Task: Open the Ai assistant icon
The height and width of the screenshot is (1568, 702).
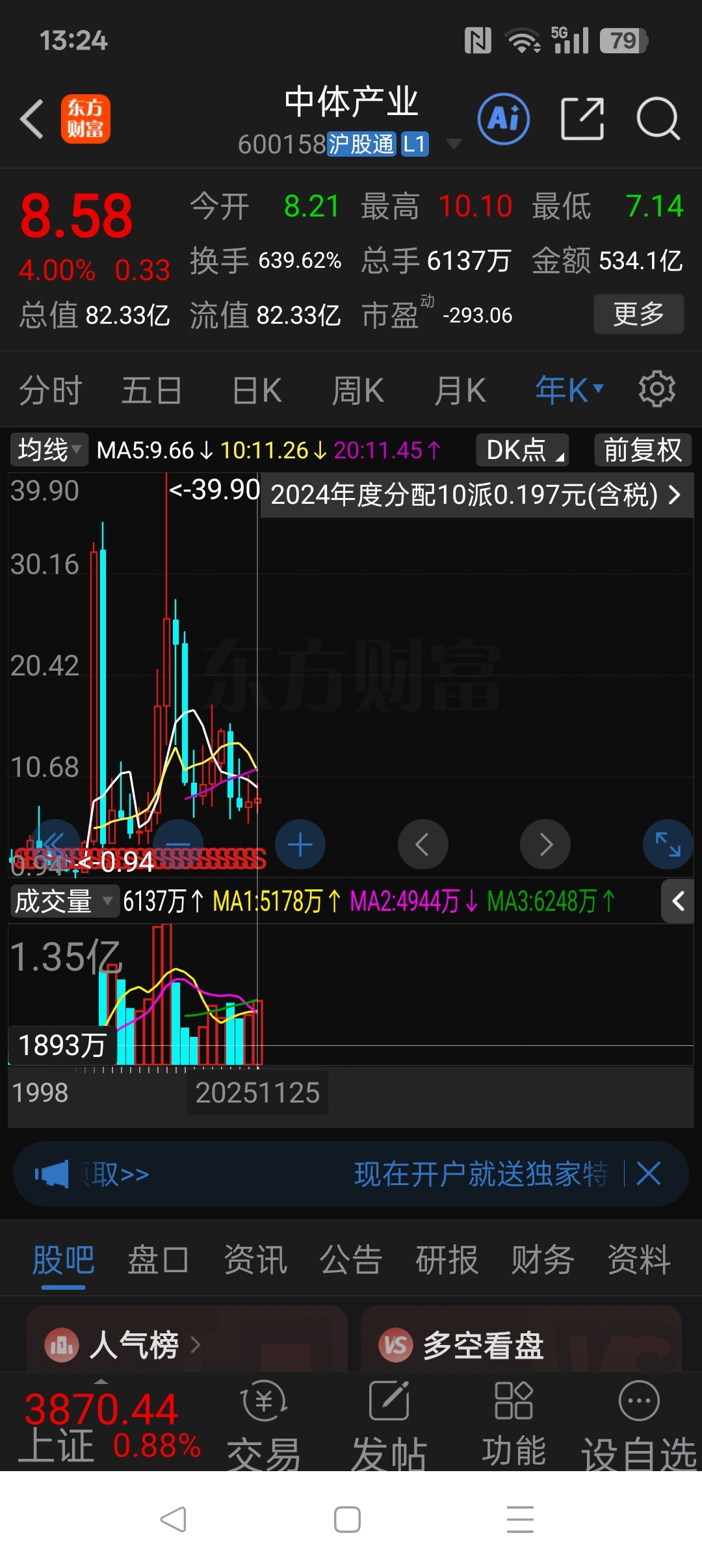Action: (504, 119)
